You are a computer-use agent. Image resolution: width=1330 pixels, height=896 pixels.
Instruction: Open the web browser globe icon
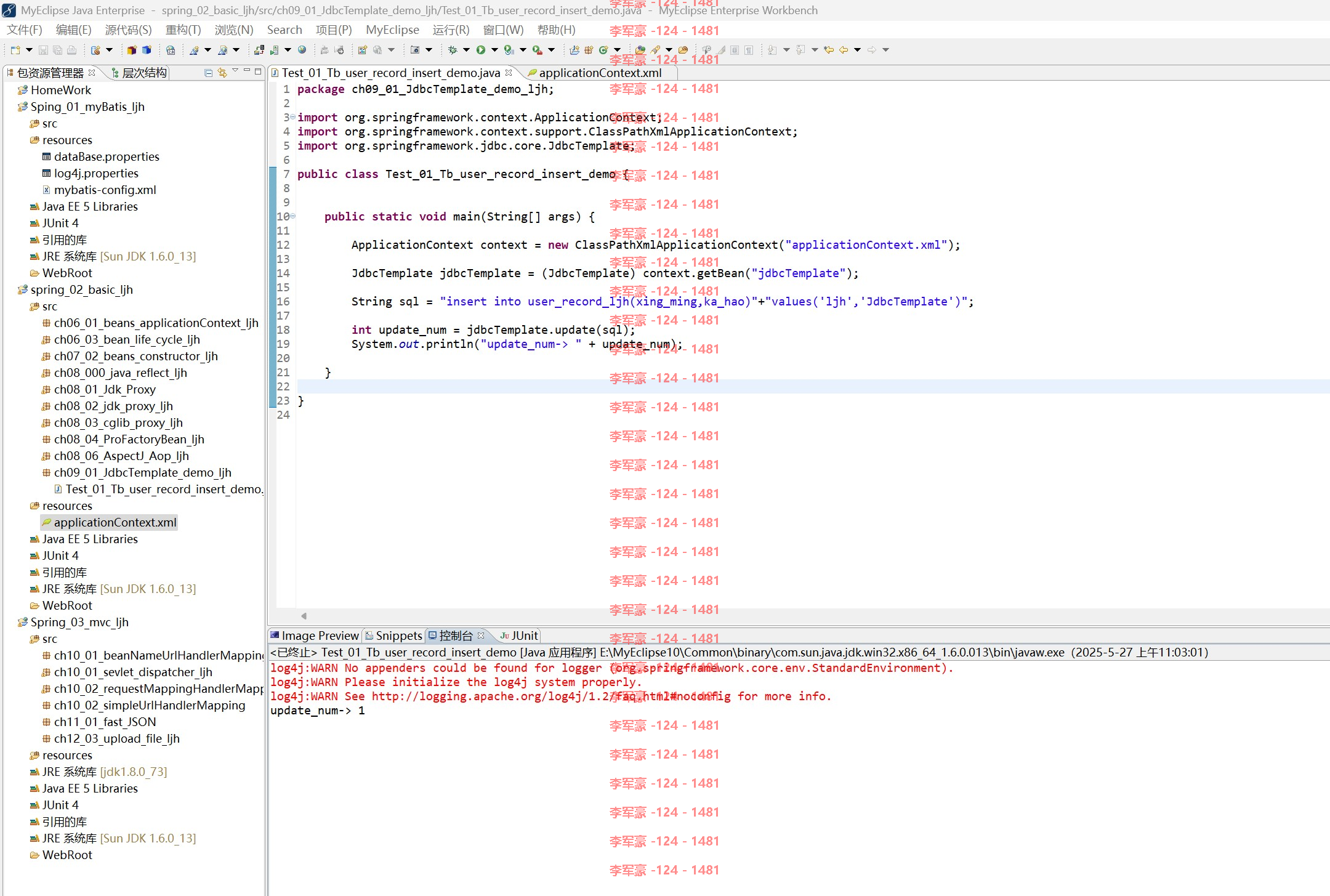coord(302,50)
